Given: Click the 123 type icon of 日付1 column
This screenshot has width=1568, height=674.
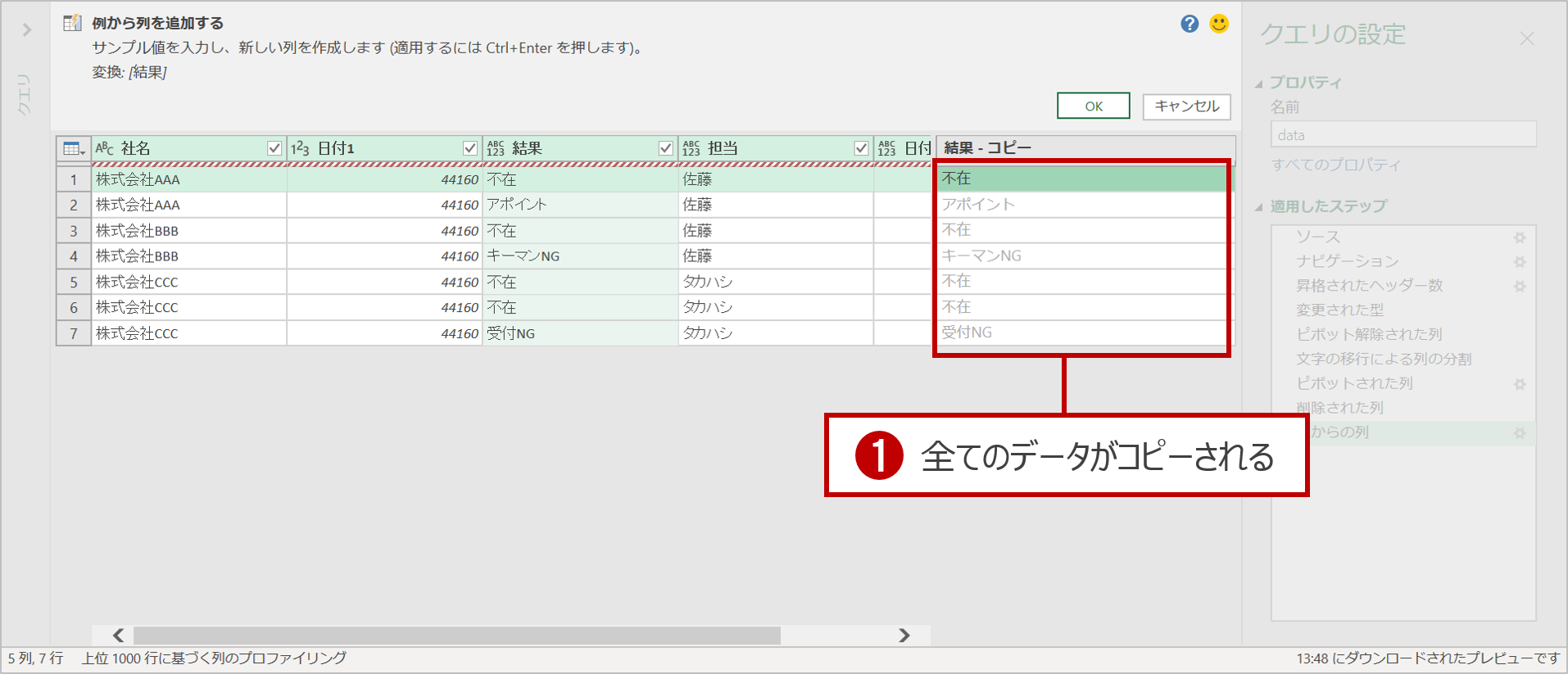Looking at the screenshot, I should coord(301,148).
